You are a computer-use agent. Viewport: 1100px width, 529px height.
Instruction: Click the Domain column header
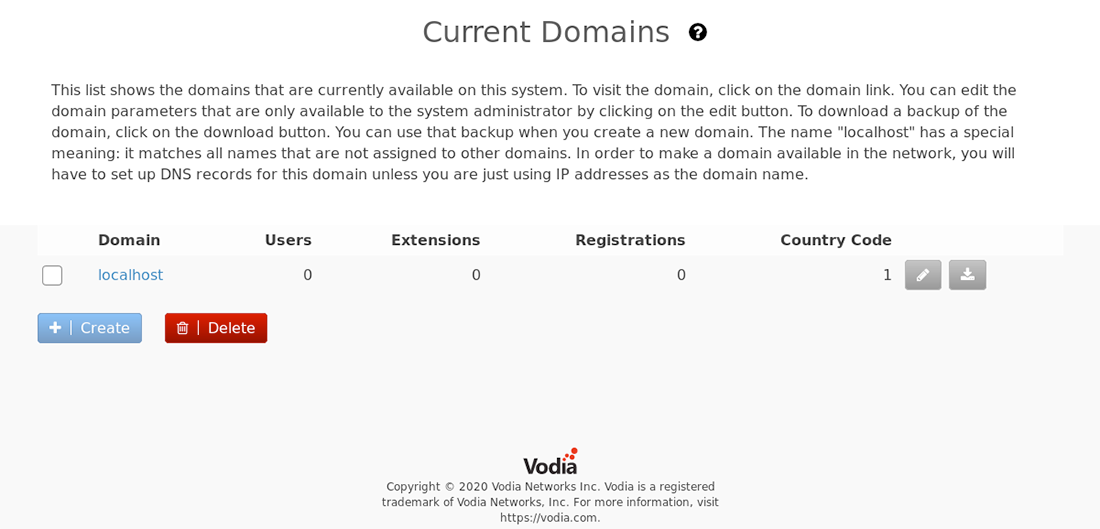click(129, 240)
